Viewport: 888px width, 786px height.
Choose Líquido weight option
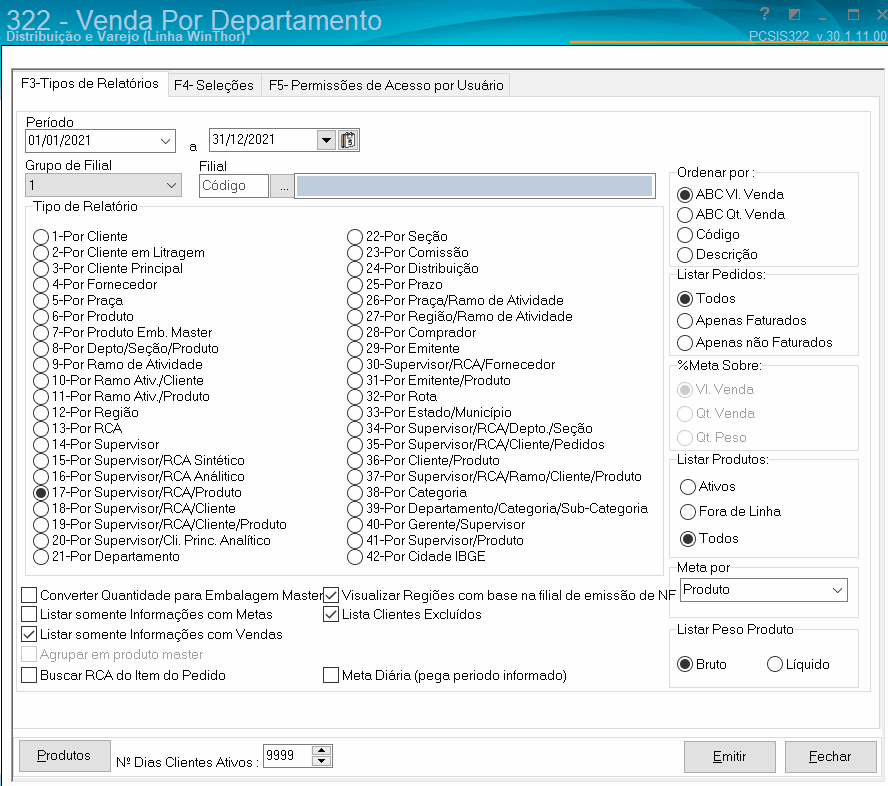[x=798, y=664]
